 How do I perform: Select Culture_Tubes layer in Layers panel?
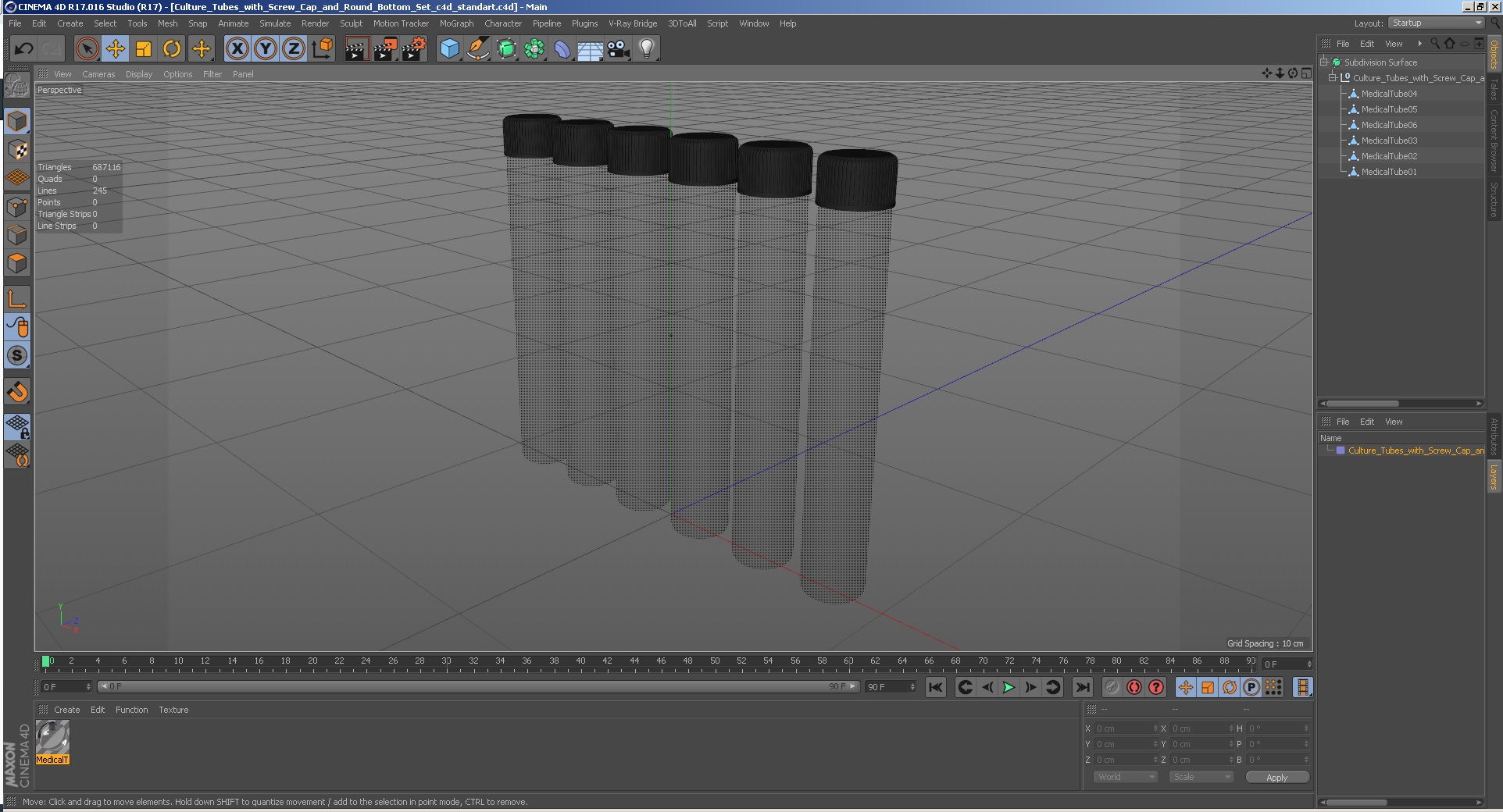point(1416,451)
